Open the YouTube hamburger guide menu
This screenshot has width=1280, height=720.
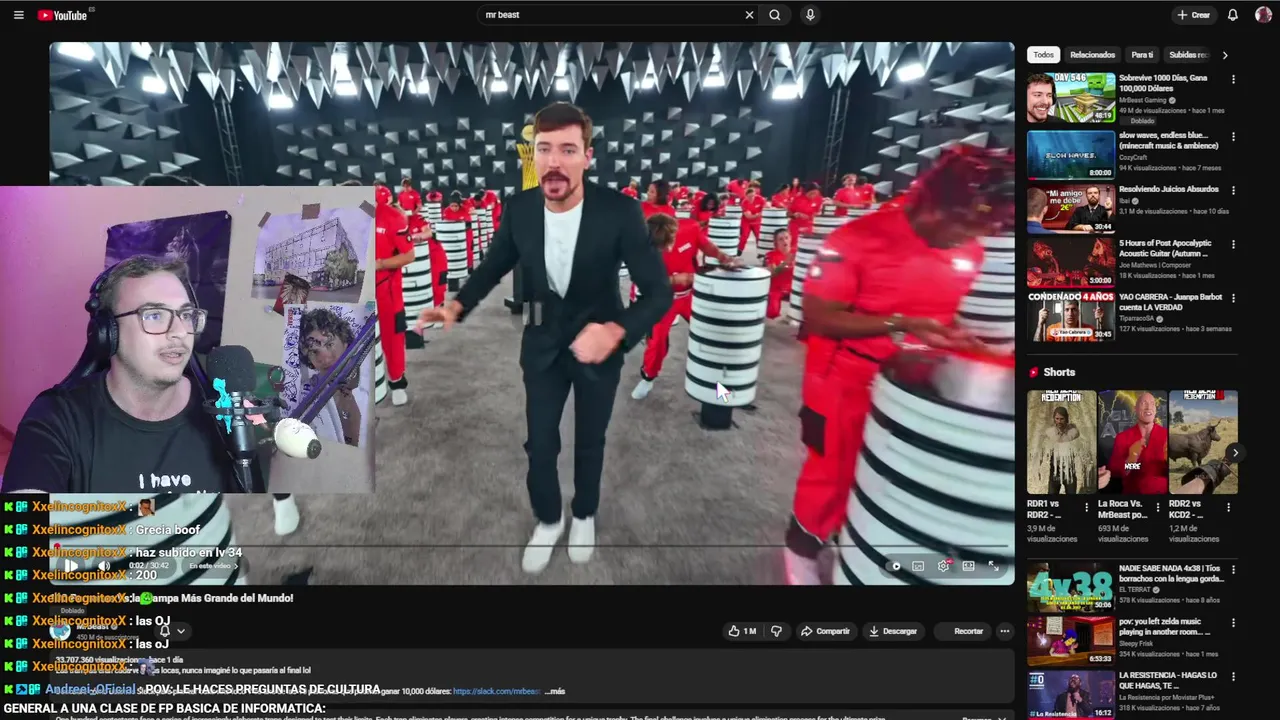tap(18, 15)
